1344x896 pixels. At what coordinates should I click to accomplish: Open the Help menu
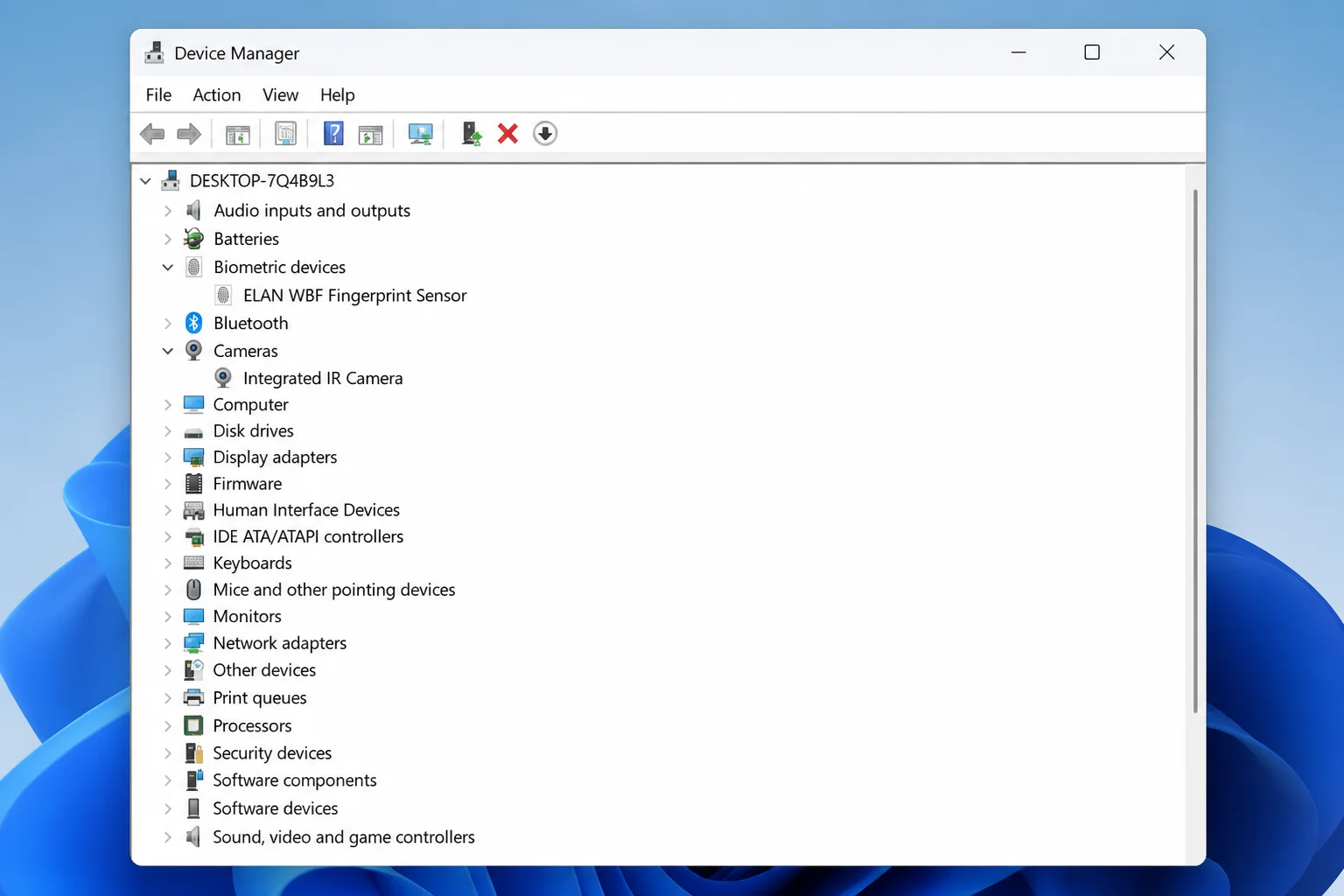[337, 94]
